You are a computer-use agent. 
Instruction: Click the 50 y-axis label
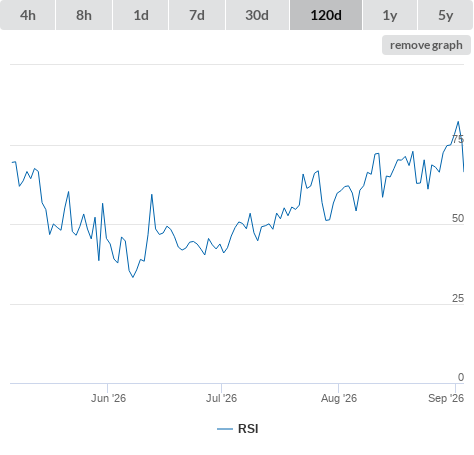click(458, 218)
